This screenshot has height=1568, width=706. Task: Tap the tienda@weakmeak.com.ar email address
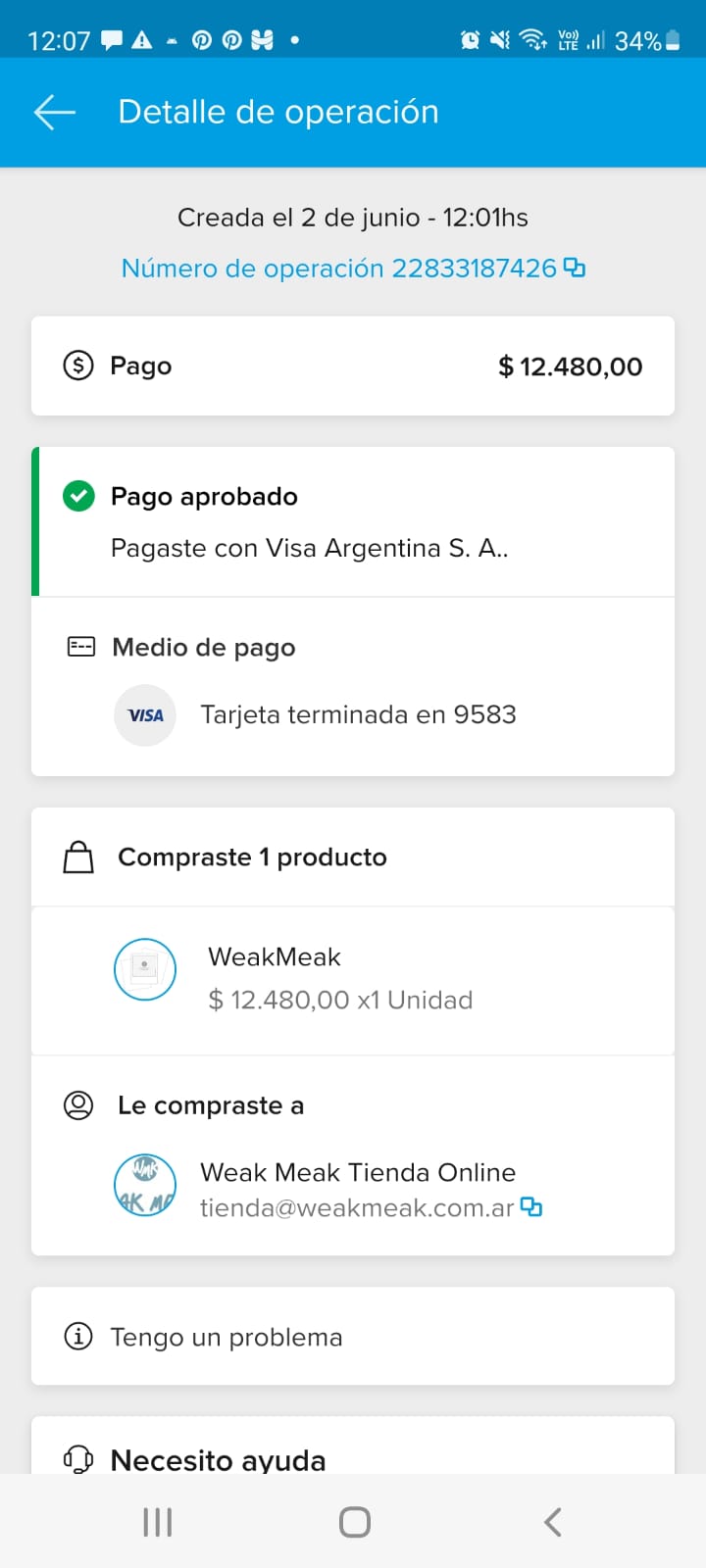coord(357,1207)
